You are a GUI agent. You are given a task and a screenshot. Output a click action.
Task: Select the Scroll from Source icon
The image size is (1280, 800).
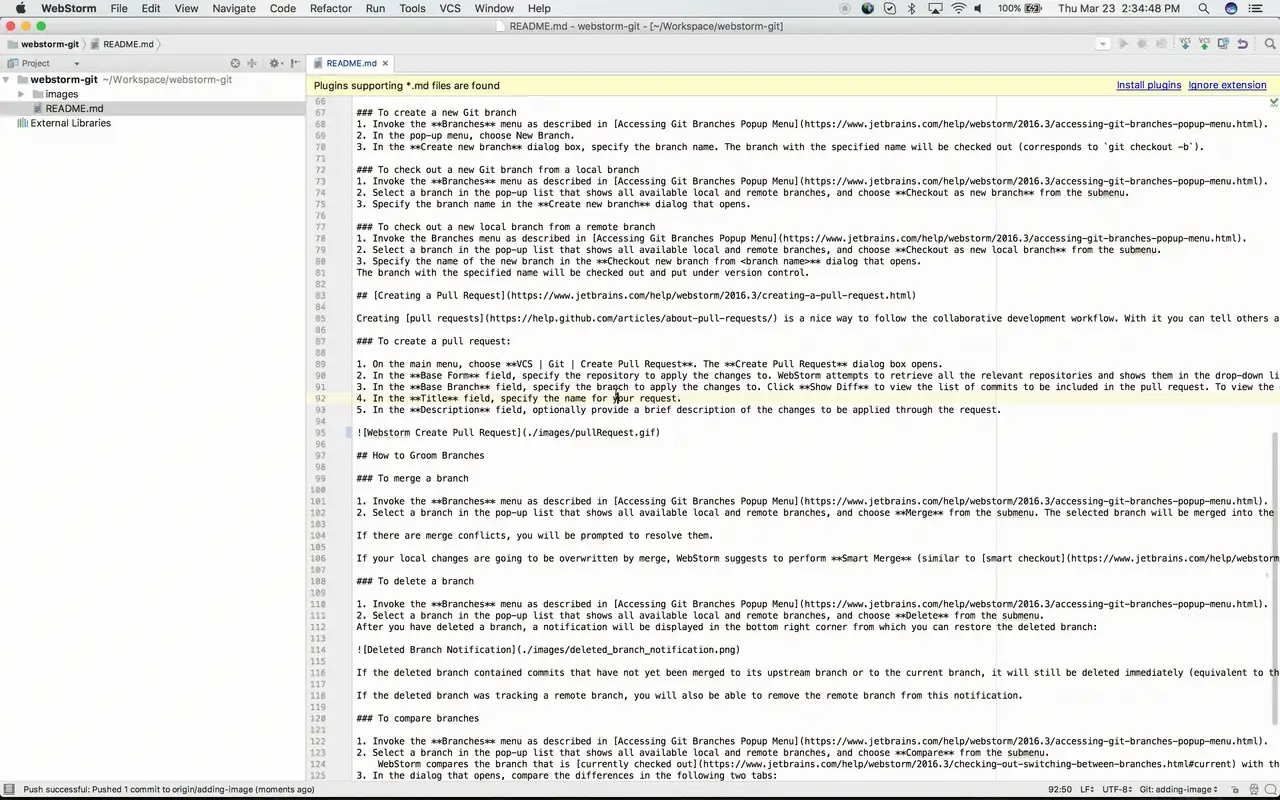tap(235, 62)
